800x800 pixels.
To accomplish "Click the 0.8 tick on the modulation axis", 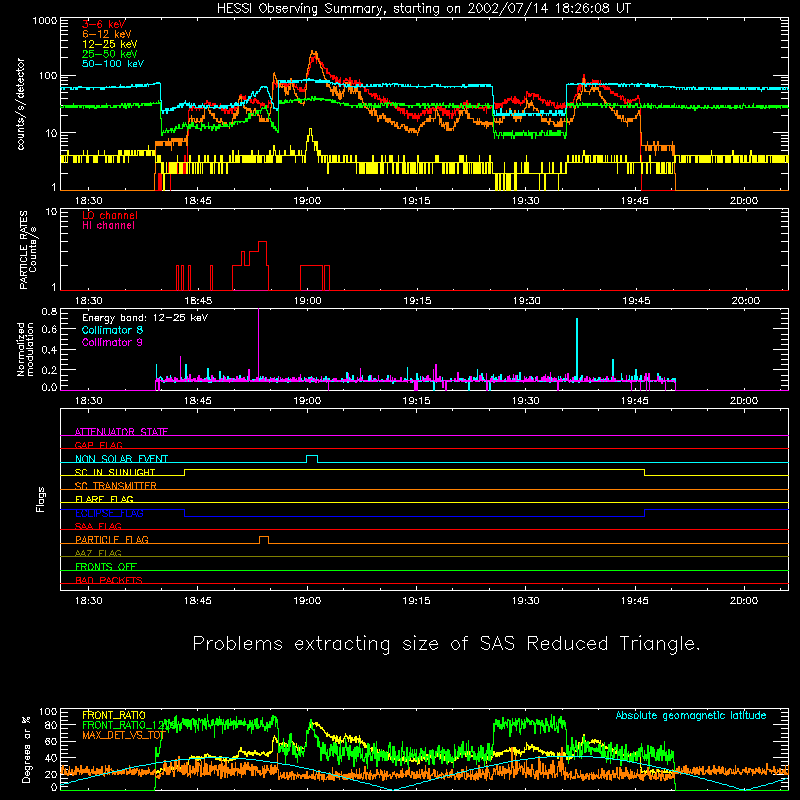I will point(49,311).
